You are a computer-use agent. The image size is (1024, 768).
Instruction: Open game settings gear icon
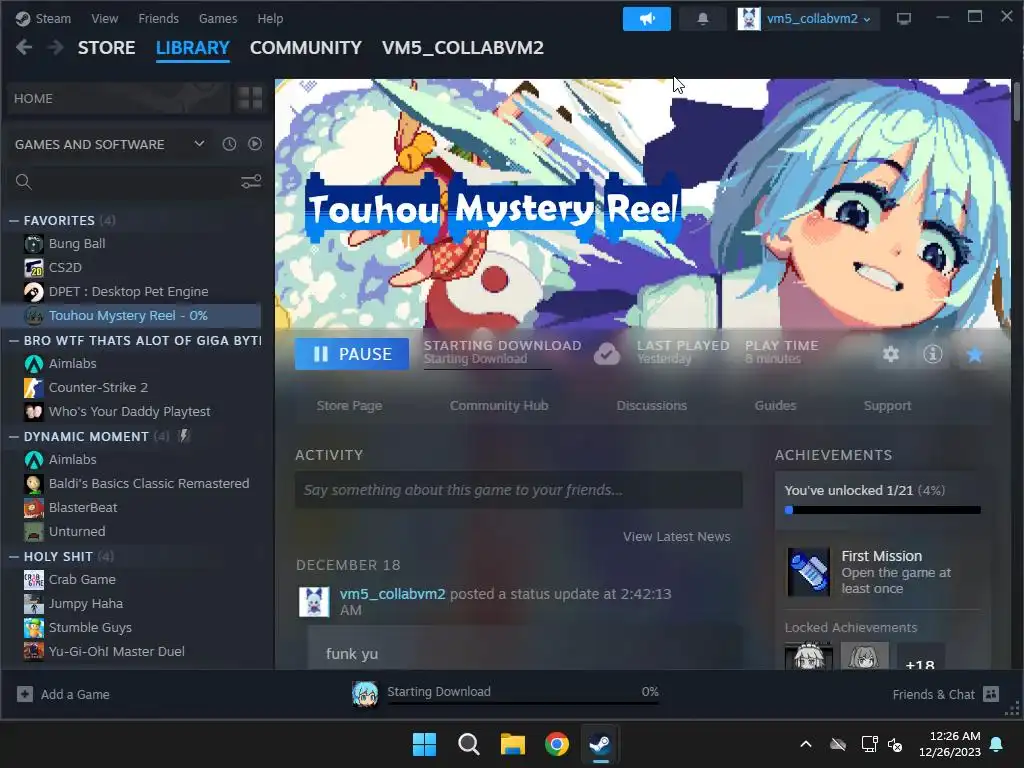[x=891, y=354]
